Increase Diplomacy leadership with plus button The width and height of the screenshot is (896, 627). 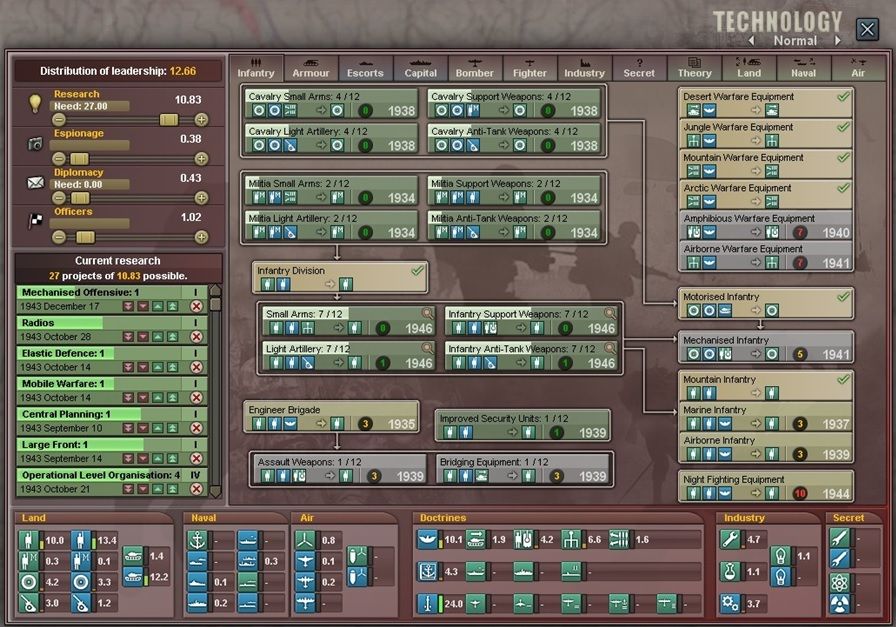(x=201, y=198)
